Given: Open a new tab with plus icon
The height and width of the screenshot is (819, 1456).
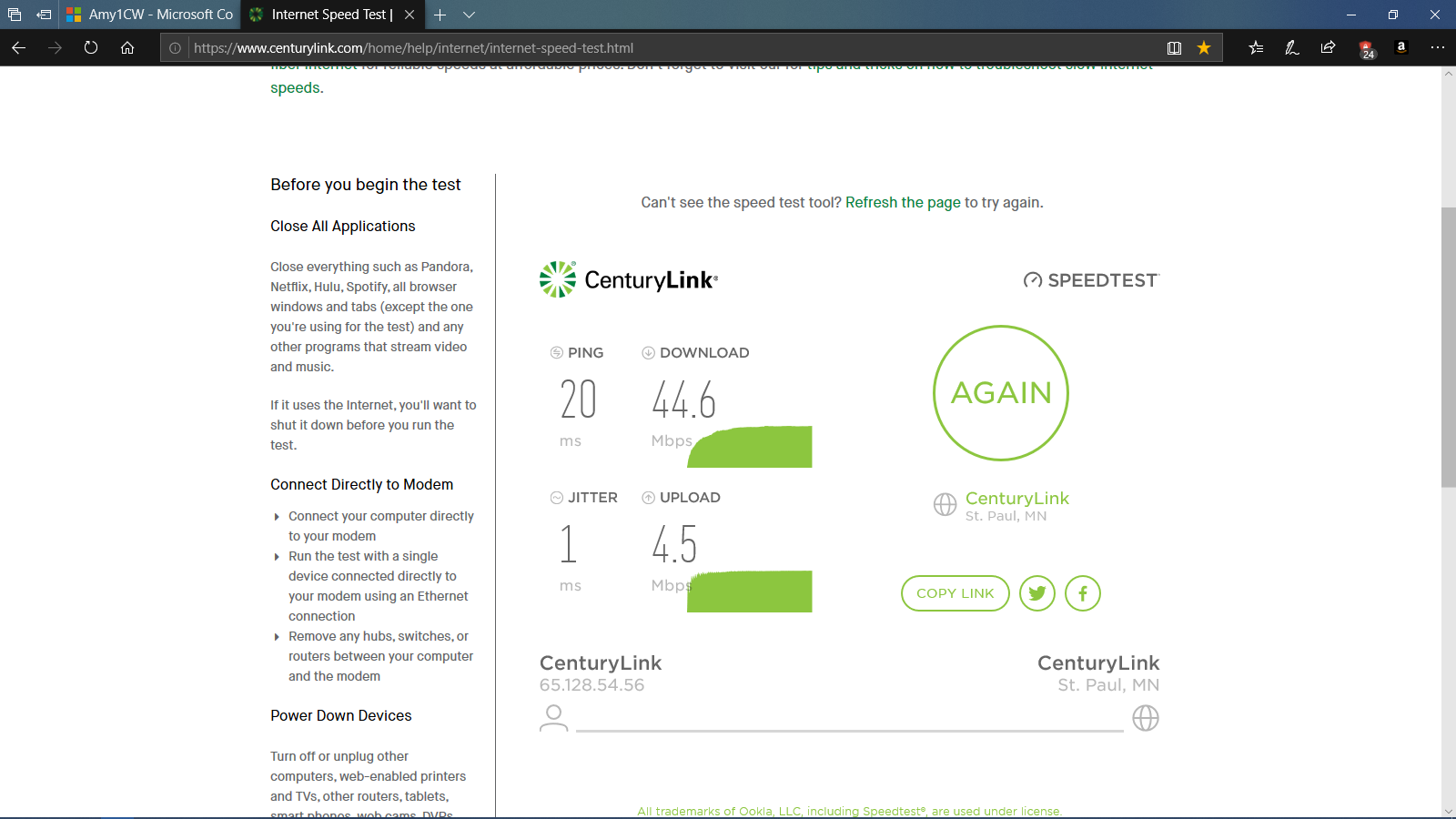Looking at the screenshot, I should [x=440, y=15].
